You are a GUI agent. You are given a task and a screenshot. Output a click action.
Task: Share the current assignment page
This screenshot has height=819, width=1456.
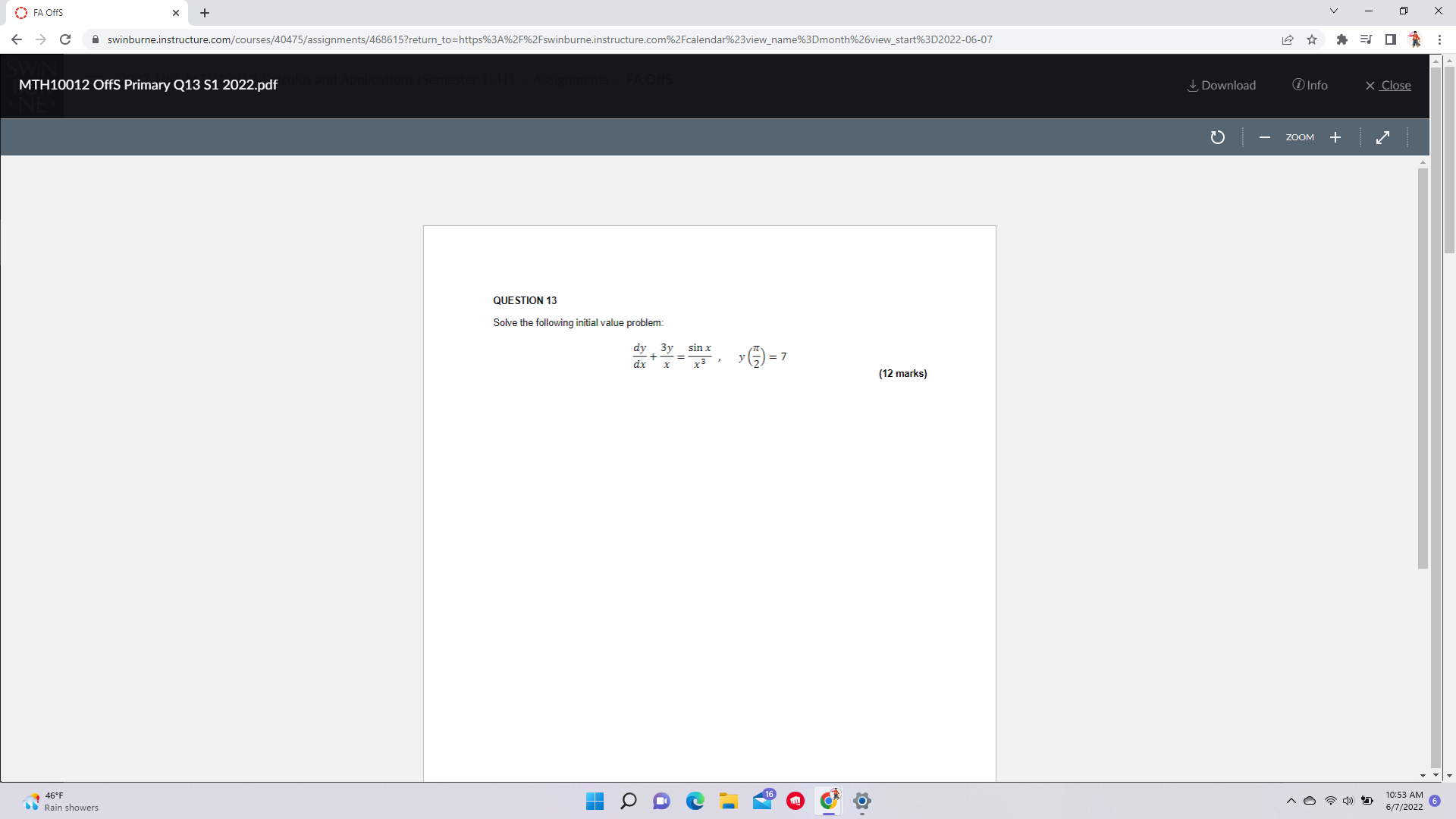[1288, 39]
